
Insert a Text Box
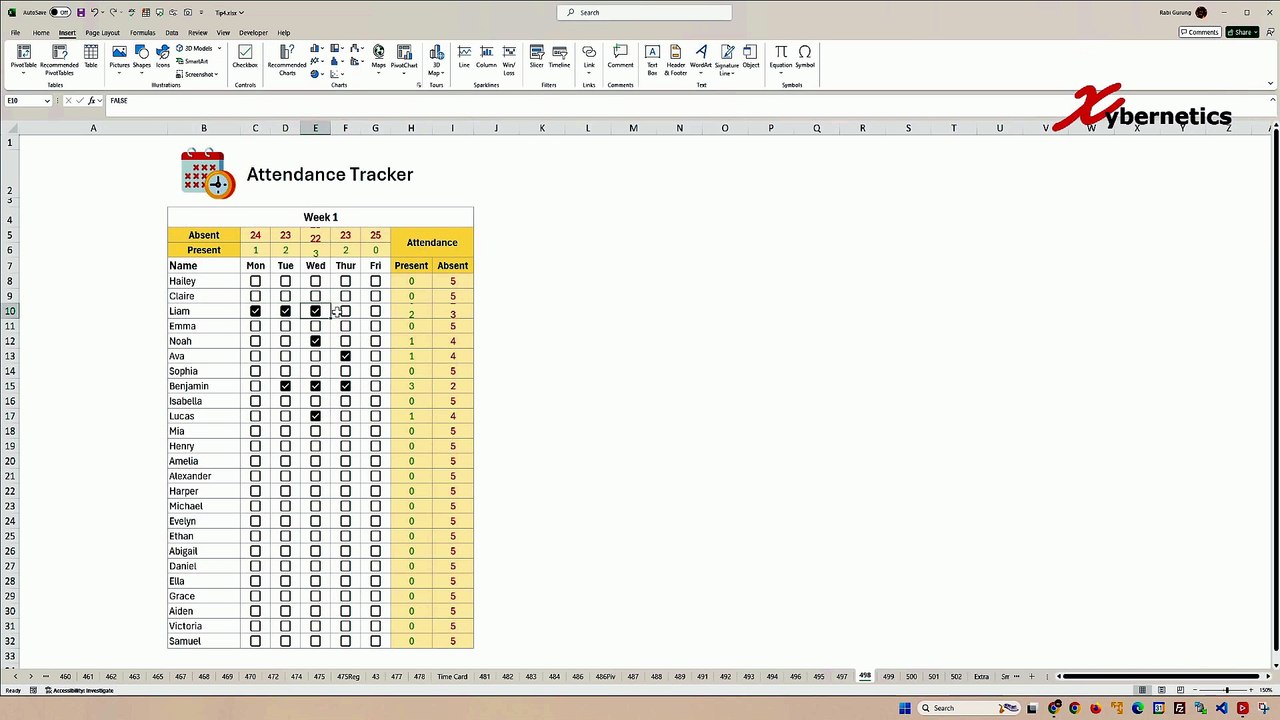pos(652,59)
